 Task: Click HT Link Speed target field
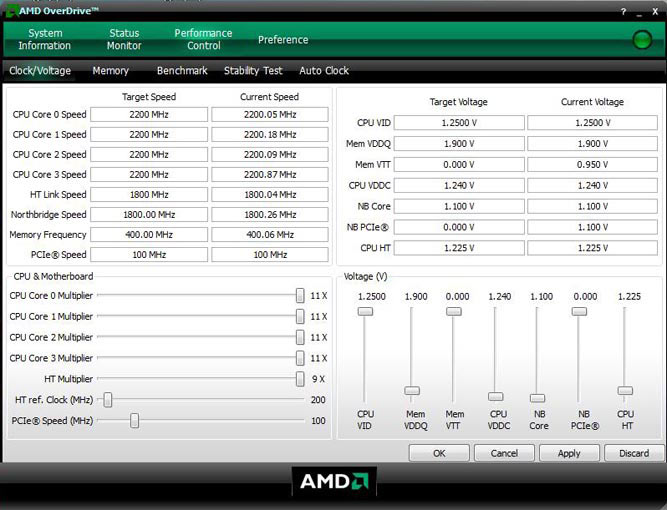click(149, 194)
